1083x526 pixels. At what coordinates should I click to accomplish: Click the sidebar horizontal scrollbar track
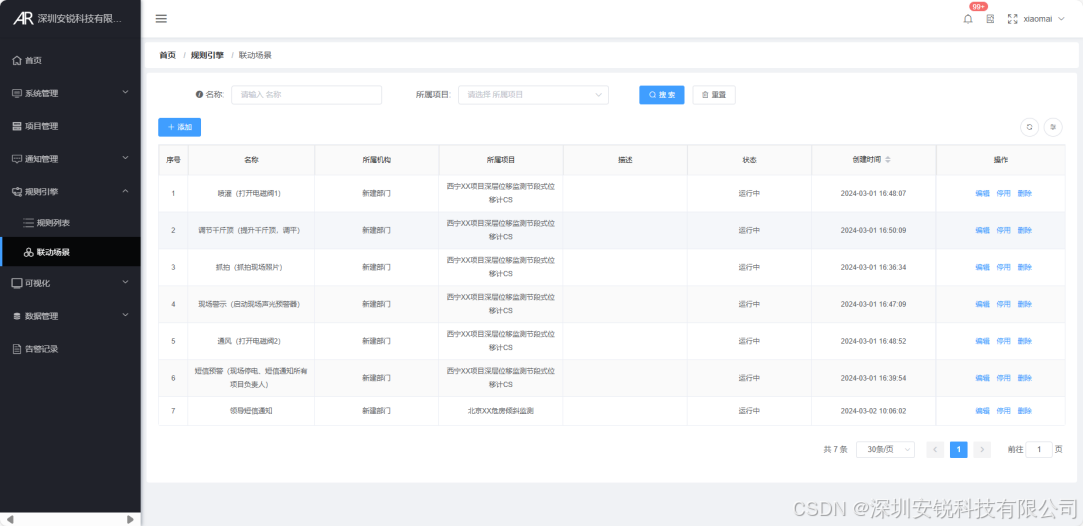tap(70, 519)
